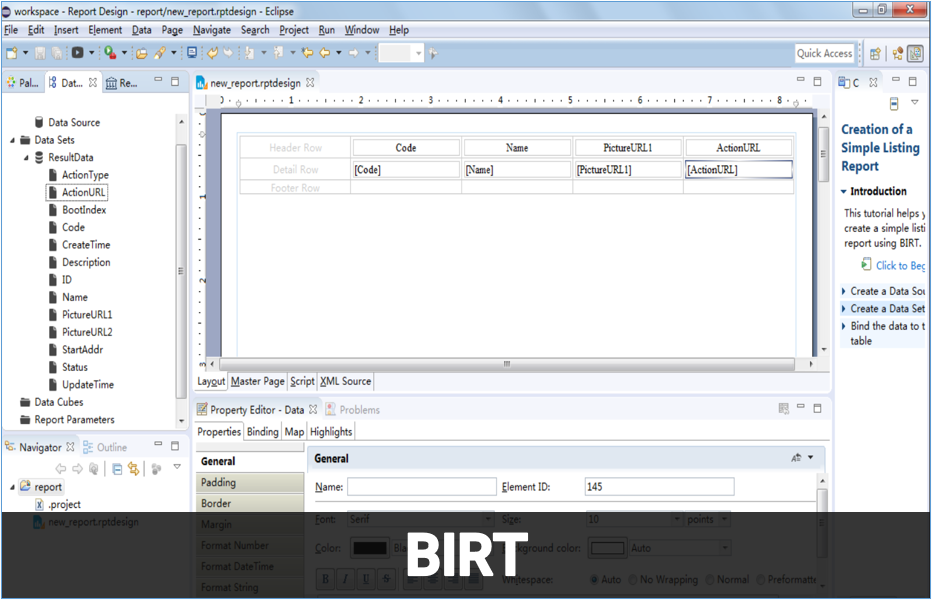Switch to the Outline view tab
932x600 pixels.
pyautogui.click(x=105, y=447)
